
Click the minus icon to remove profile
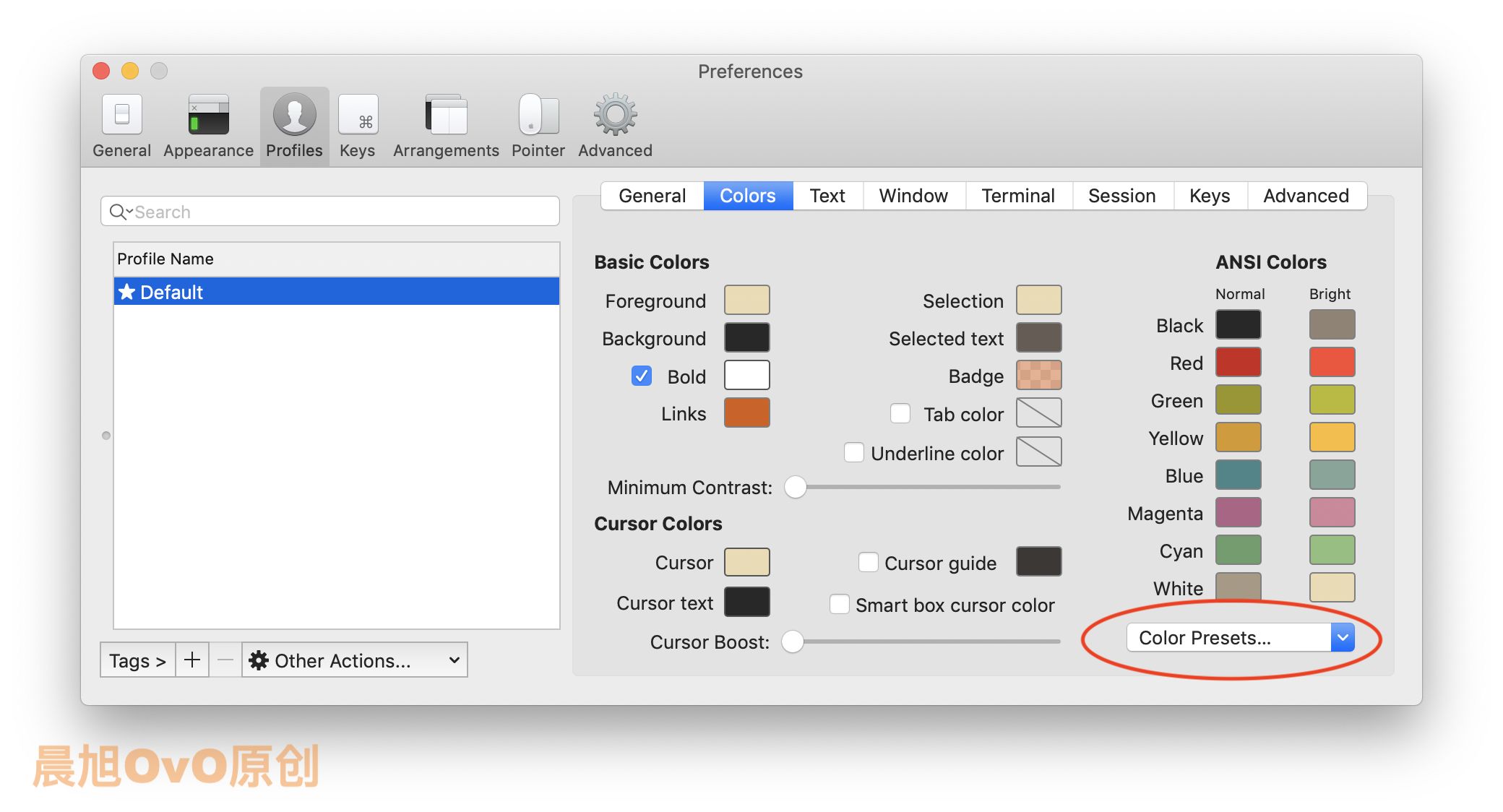tap(225, 660)
